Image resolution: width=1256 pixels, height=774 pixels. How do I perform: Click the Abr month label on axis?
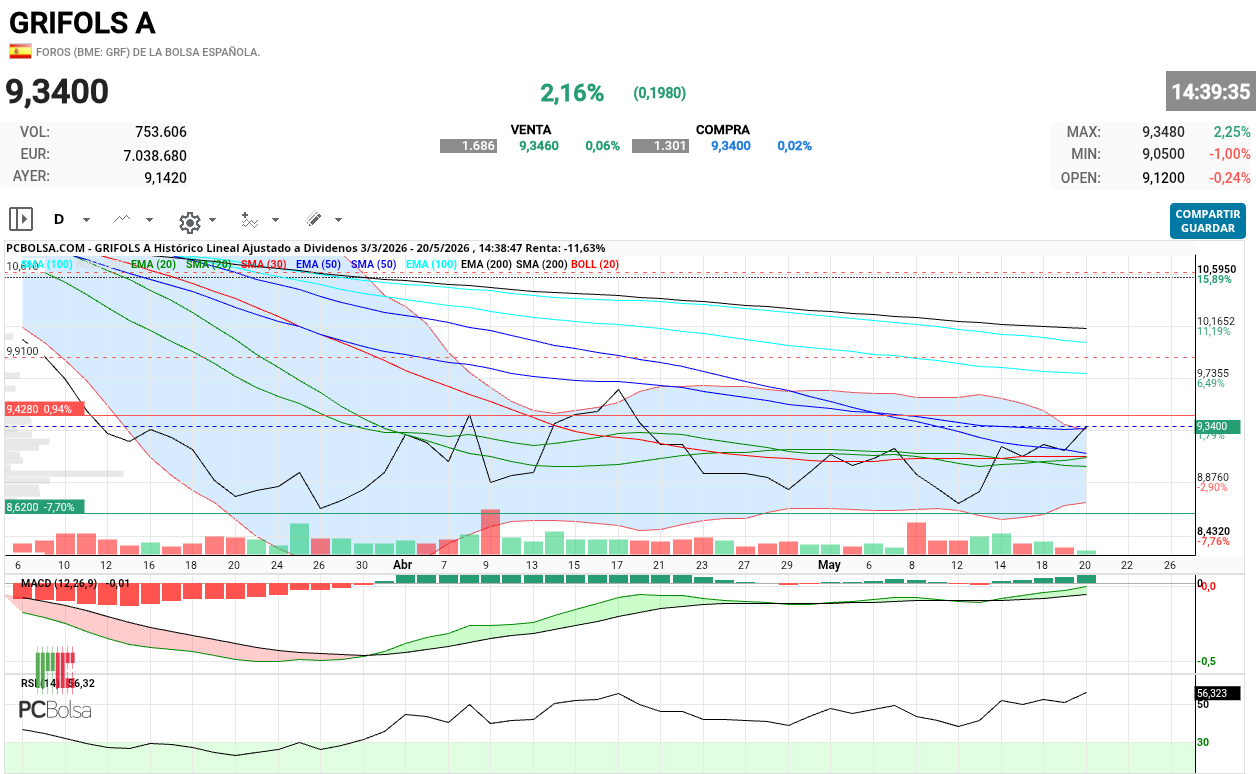(x=403, y=564)
